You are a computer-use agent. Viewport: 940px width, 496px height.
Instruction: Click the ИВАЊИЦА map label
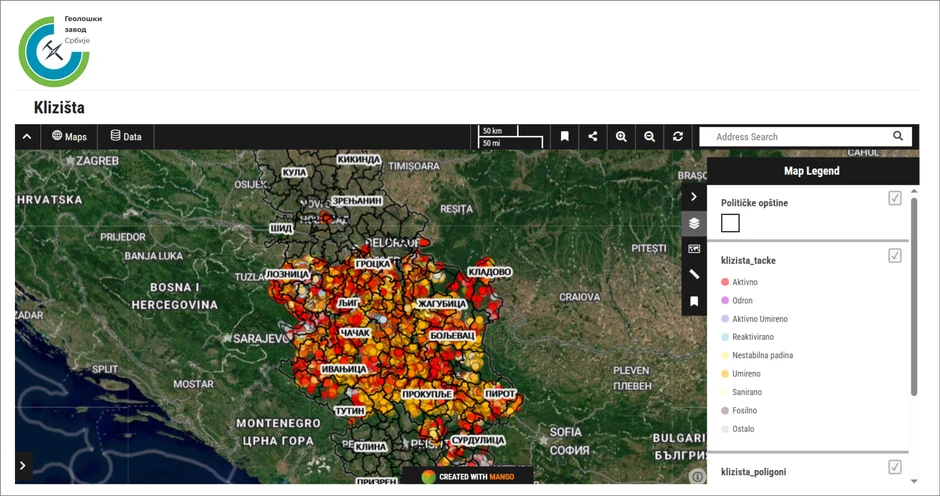[x=344, y=369]
